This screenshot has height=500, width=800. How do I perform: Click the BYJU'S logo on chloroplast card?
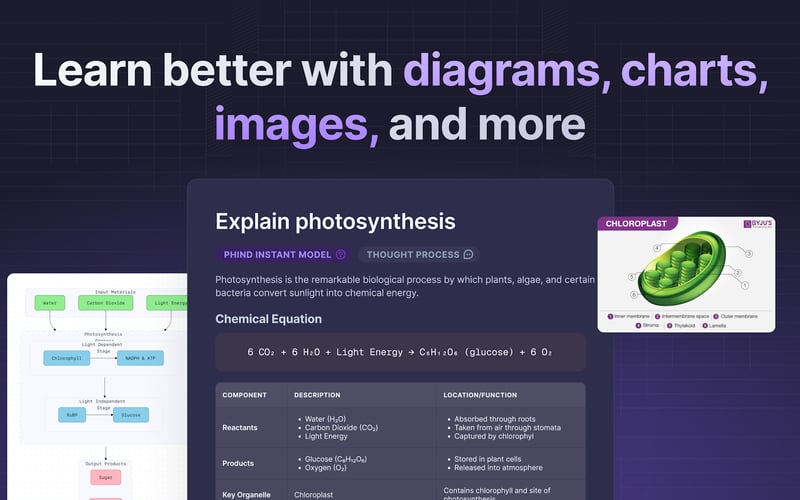coord(758,224)
